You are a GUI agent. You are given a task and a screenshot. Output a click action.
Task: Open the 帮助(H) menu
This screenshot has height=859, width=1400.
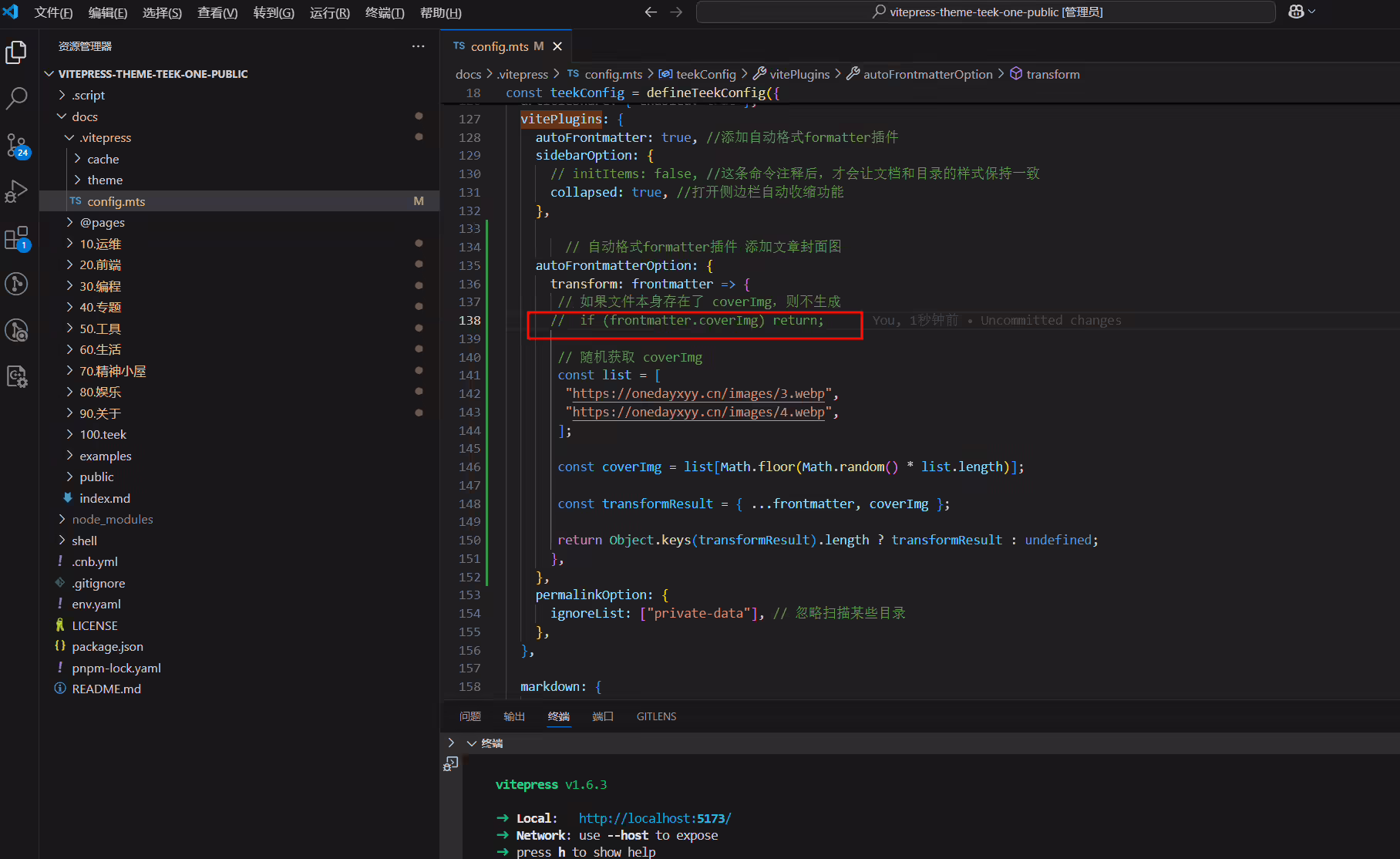point(440,12)
